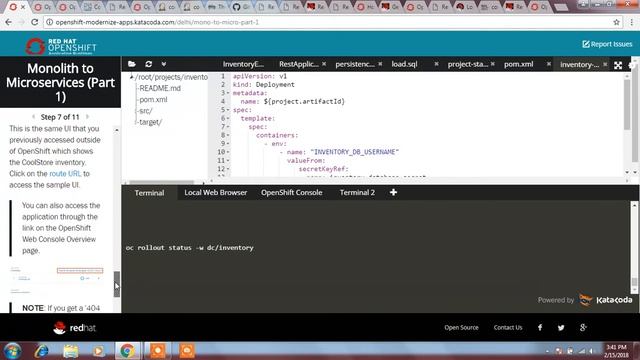Close the RestApplic... tab
Viewport: 640px width, 360px height.
point(324,64)
